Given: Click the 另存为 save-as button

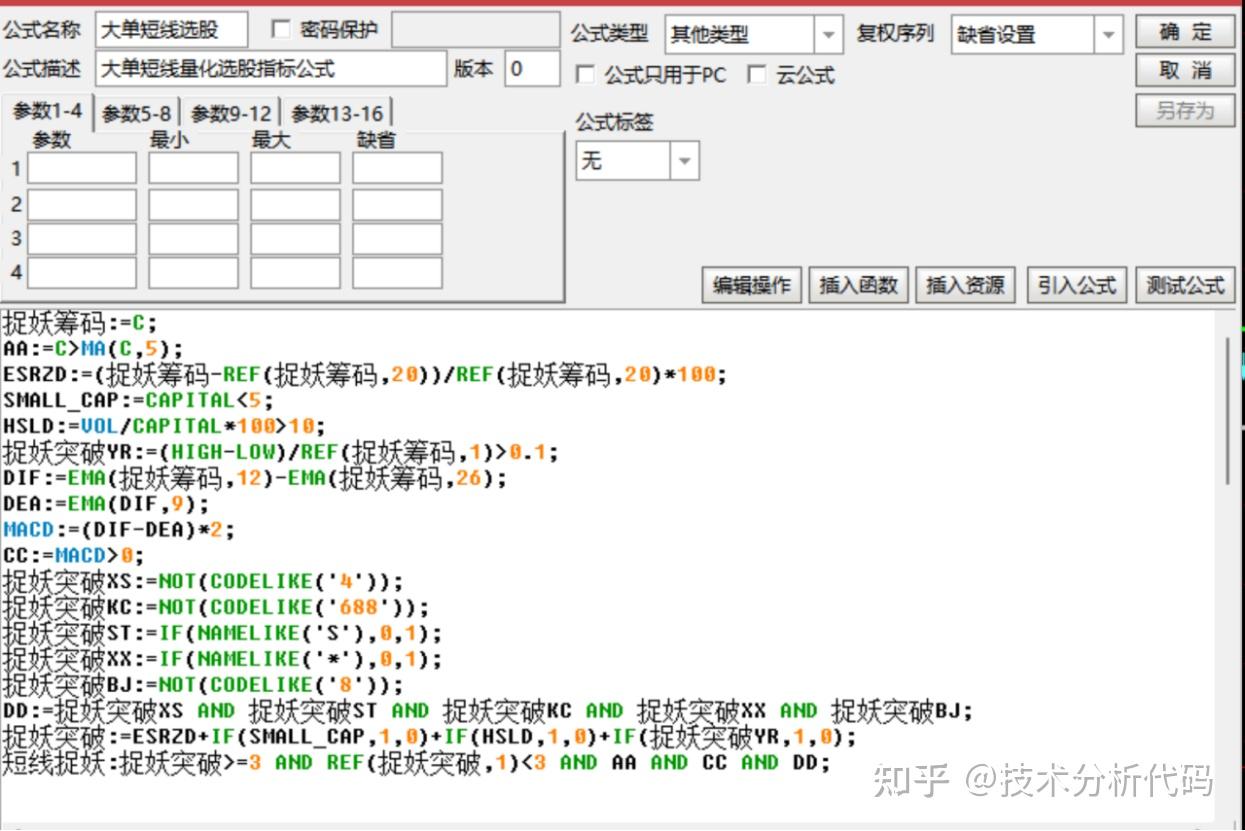Looking at the screenshot, I should point(1185,110).
